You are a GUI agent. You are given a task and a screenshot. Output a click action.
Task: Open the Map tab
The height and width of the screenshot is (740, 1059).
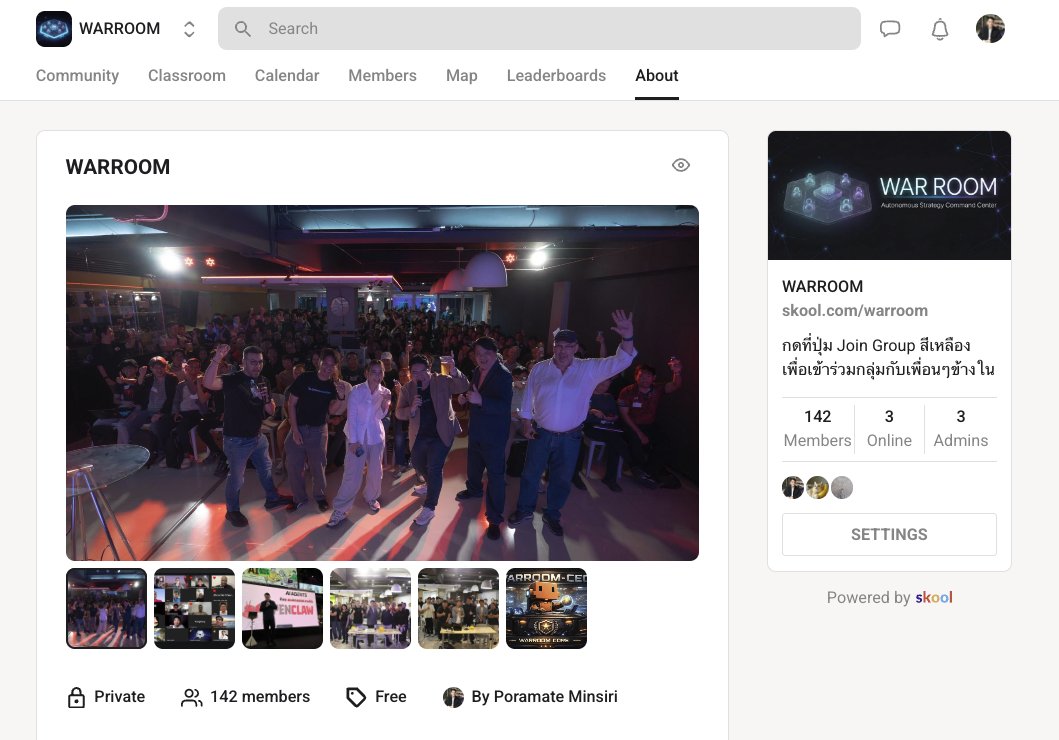pyautogui.click(x=462, y=76)
